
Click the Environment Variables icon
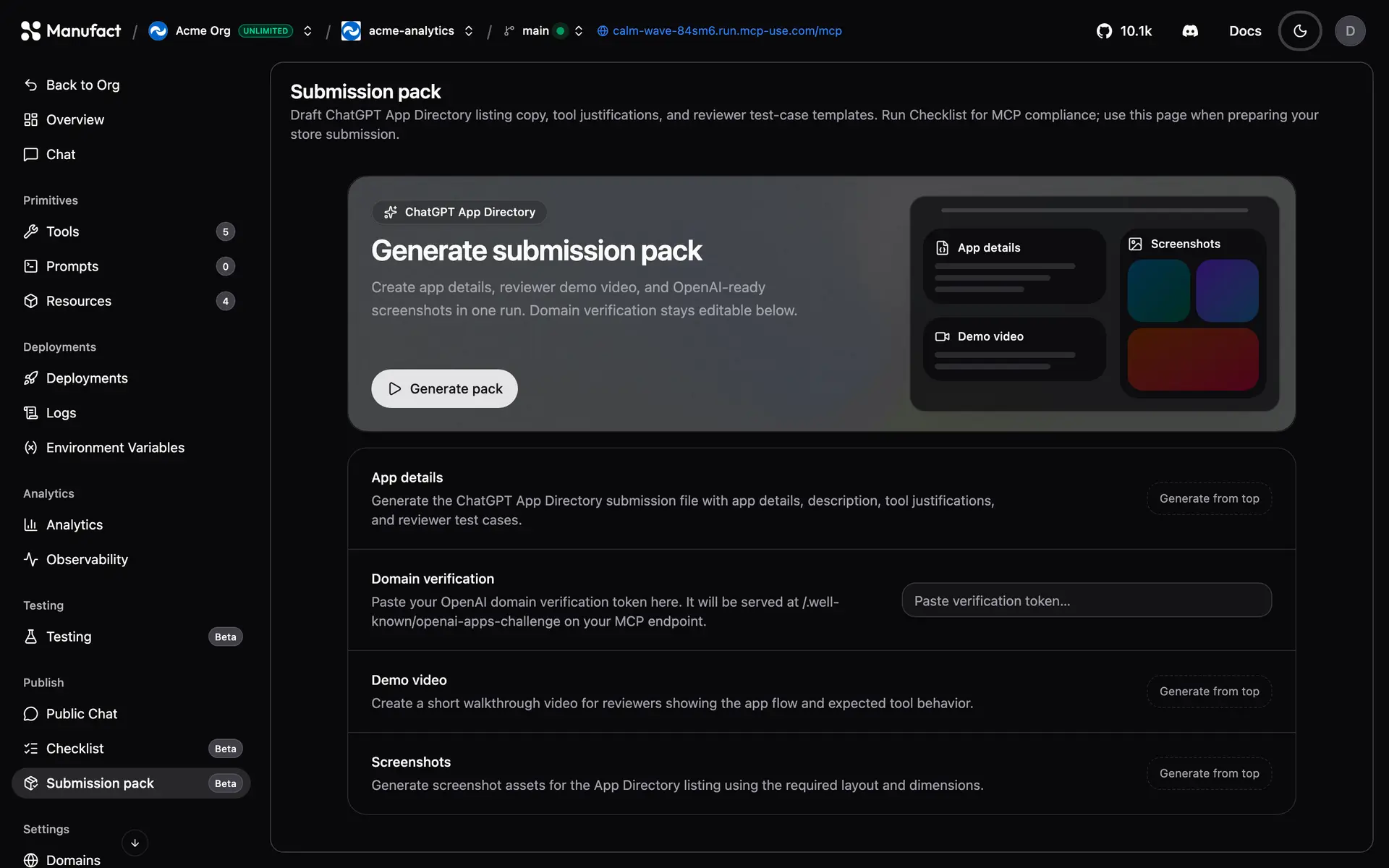pyautogui.click(x=30, y=448)
